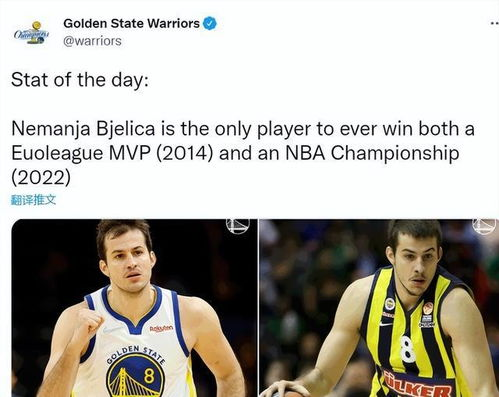Click the Rakuten sponsor patch on jersey
This screenshot has height=397, width=499.
pyautogui.click(x=161, y=328)
